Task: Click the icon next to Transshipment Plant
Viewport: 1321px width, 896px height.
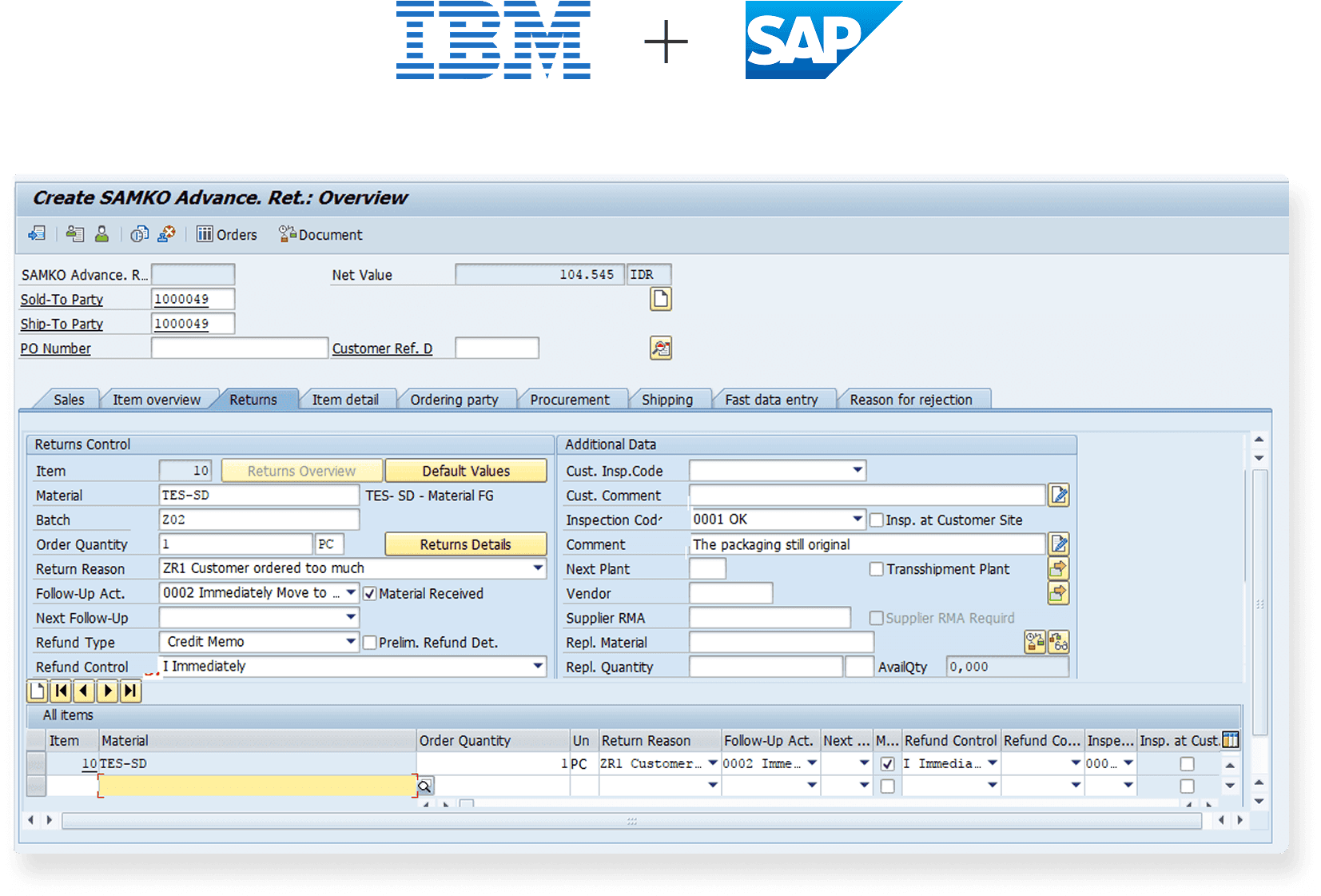Action: coord(1059,569)
